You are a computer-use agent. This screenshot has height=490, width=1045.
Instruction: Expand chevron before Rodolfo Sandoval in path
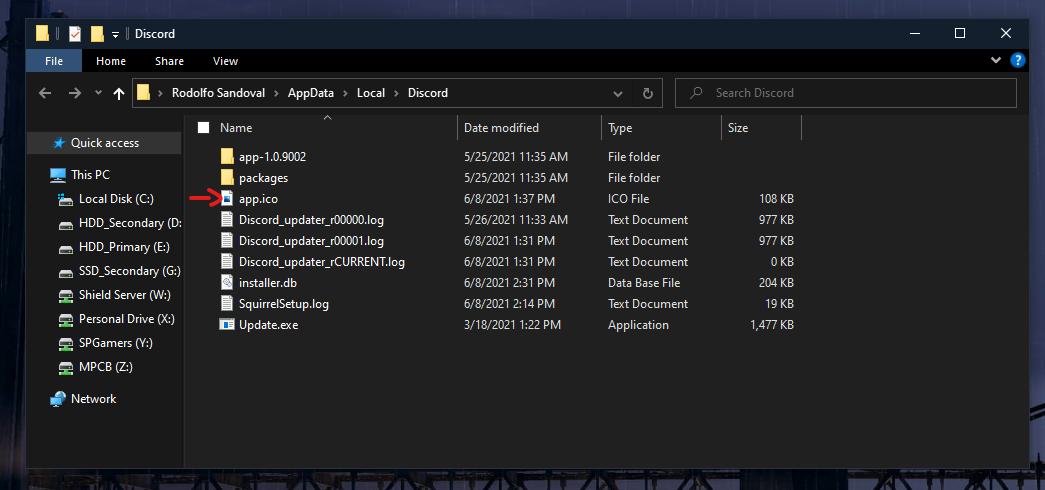[160, 93]
